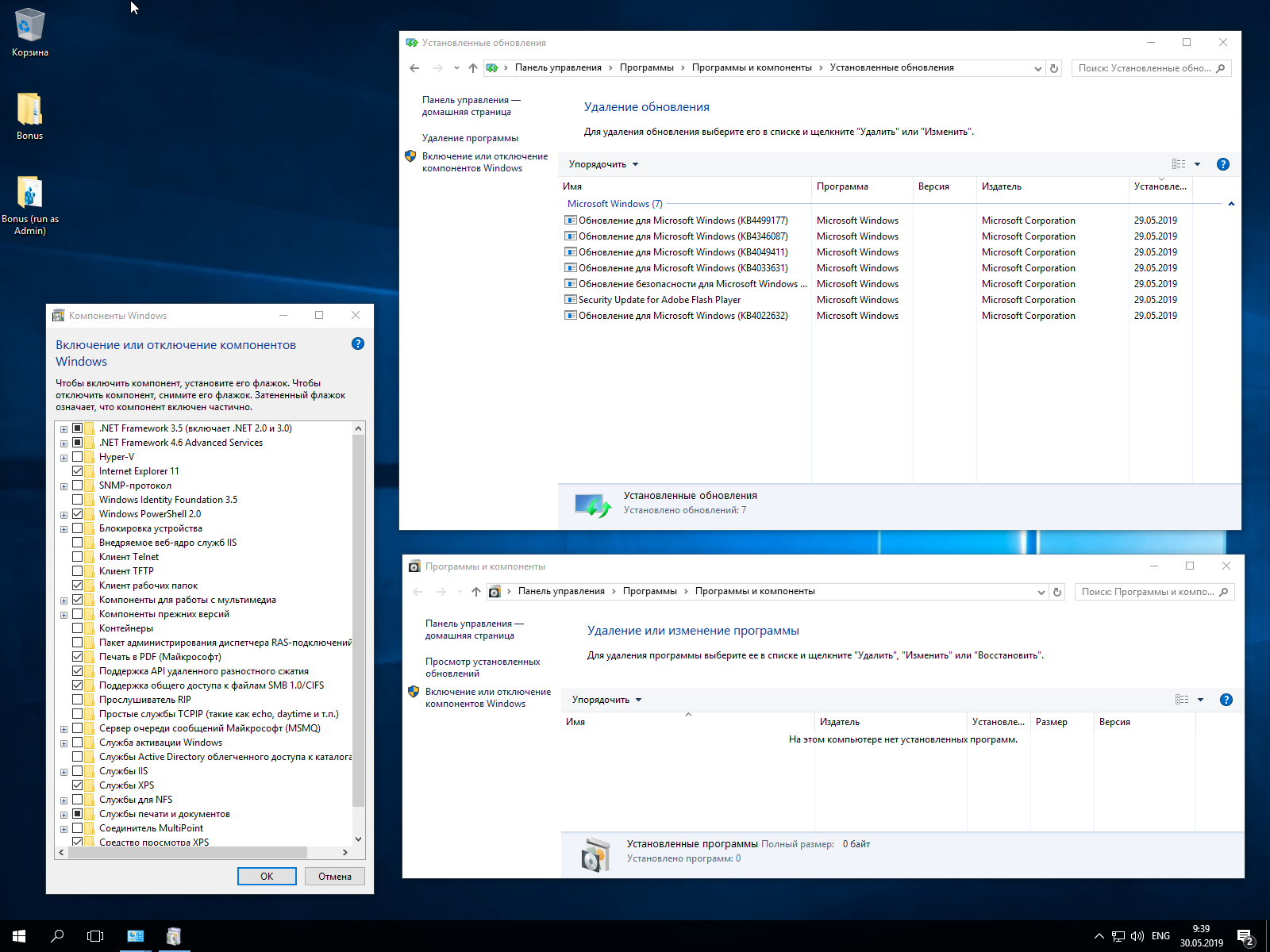Open help in Программы и компоненты window
Screen dimensions: 1270x952
(1226, 700)
